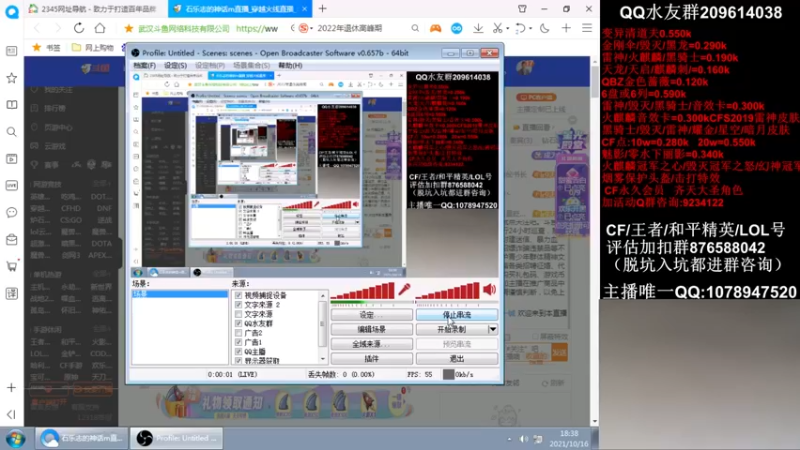Mute the desktop speaker icon in OBS
Image resolution: width=800 pixels, height=450 pixels.
click(x=489, y=290)
